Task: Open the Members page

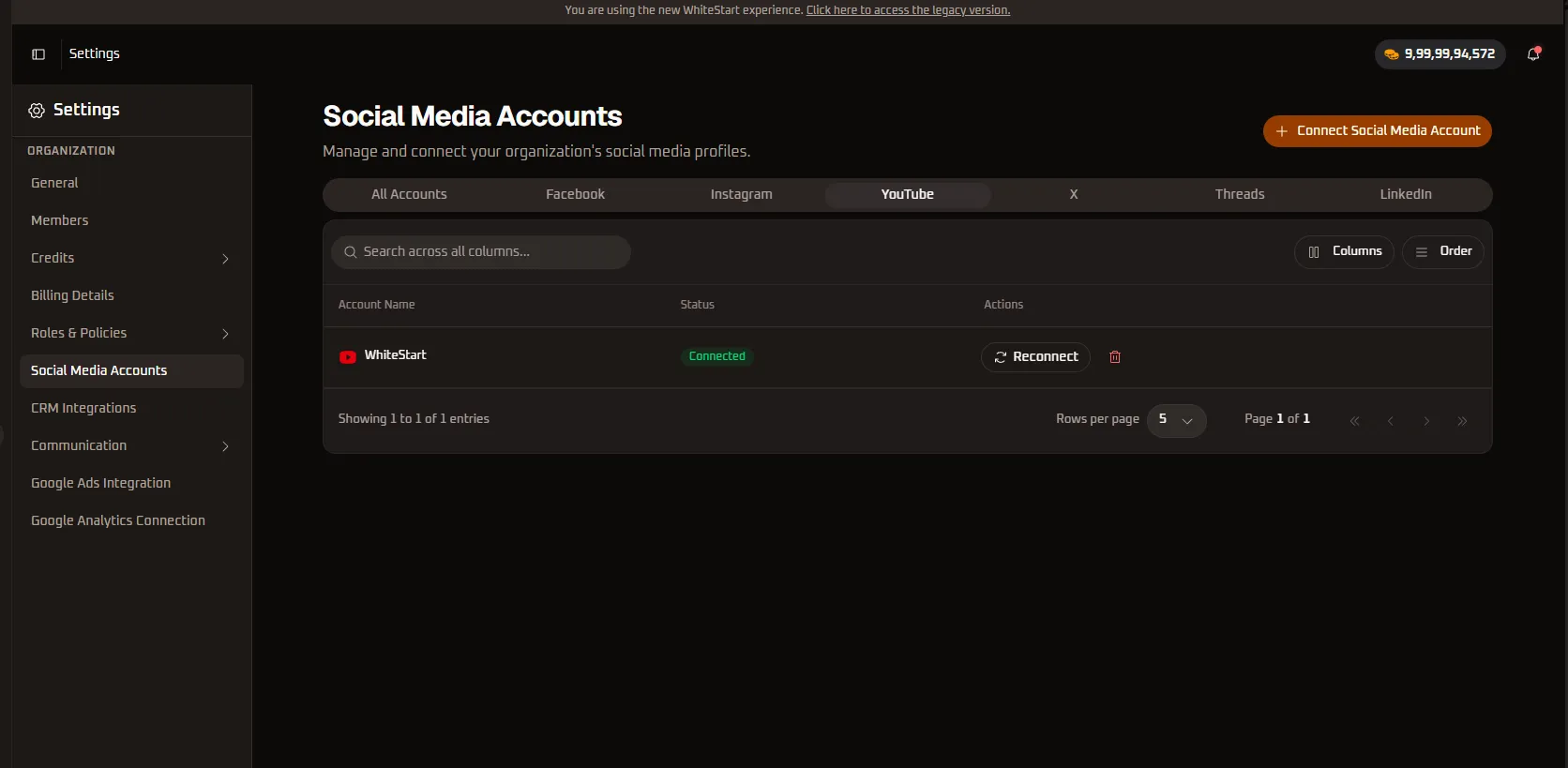Action: 131,221
